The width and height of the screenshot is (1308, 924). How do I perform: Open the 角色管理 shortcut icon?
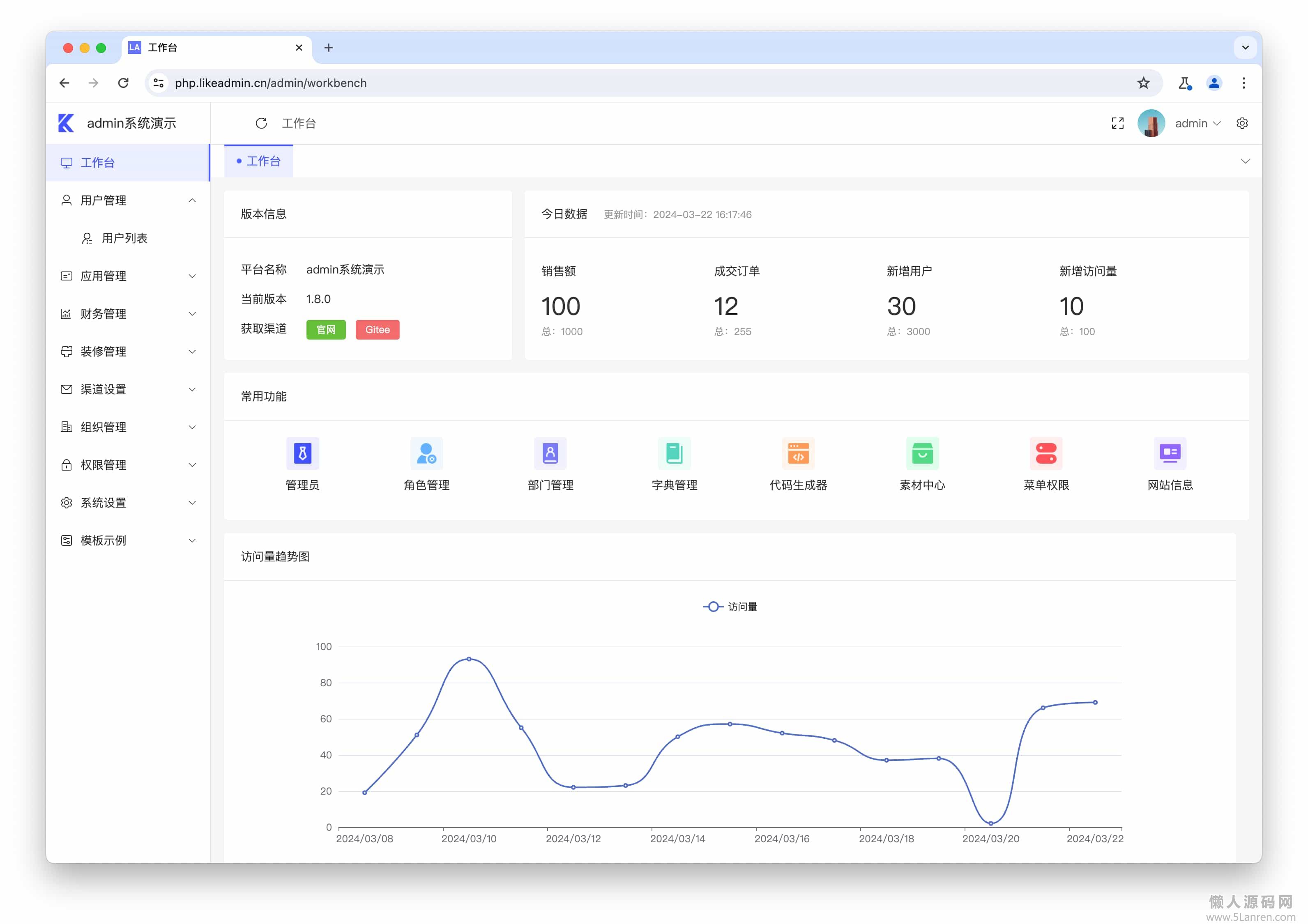[426, 454]
